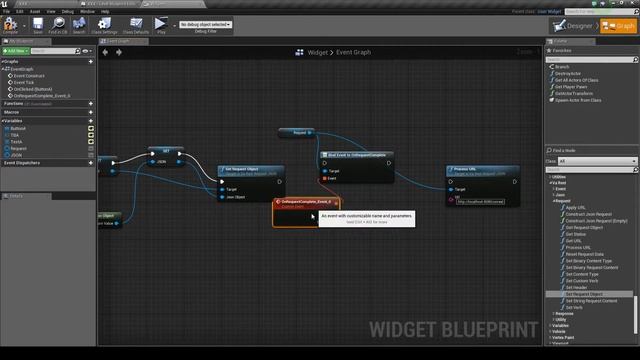The image size is (640, 360).
Task: Click the Compile toolbar icon
Action: pos(10,25)
